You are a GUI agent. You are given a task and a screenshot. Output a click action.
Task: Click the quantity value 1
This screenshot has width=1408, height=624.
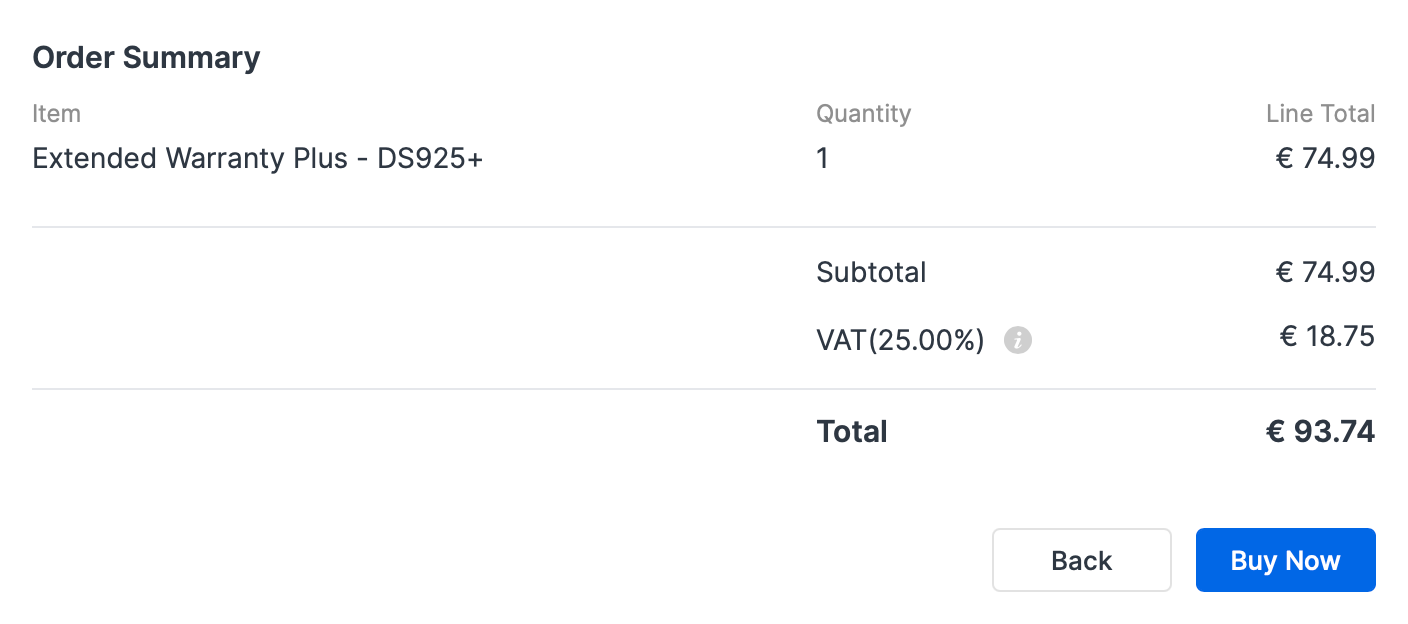[822, 158]
